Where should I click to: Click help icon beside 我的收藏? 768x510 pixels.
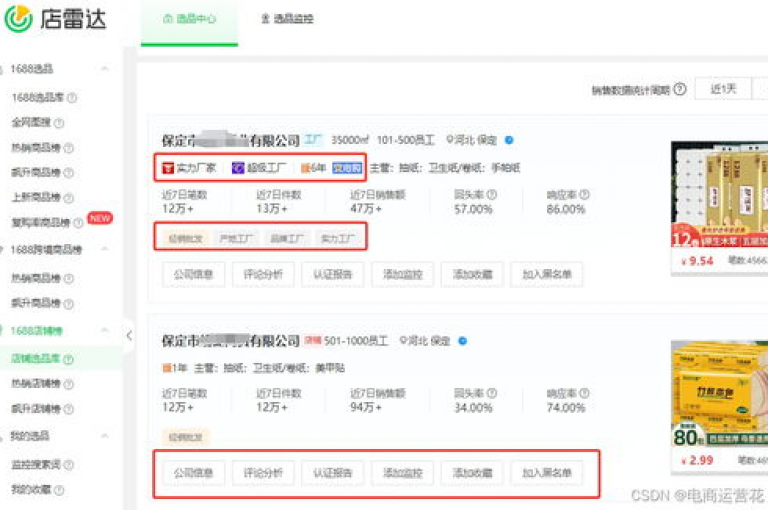[59, 490]
